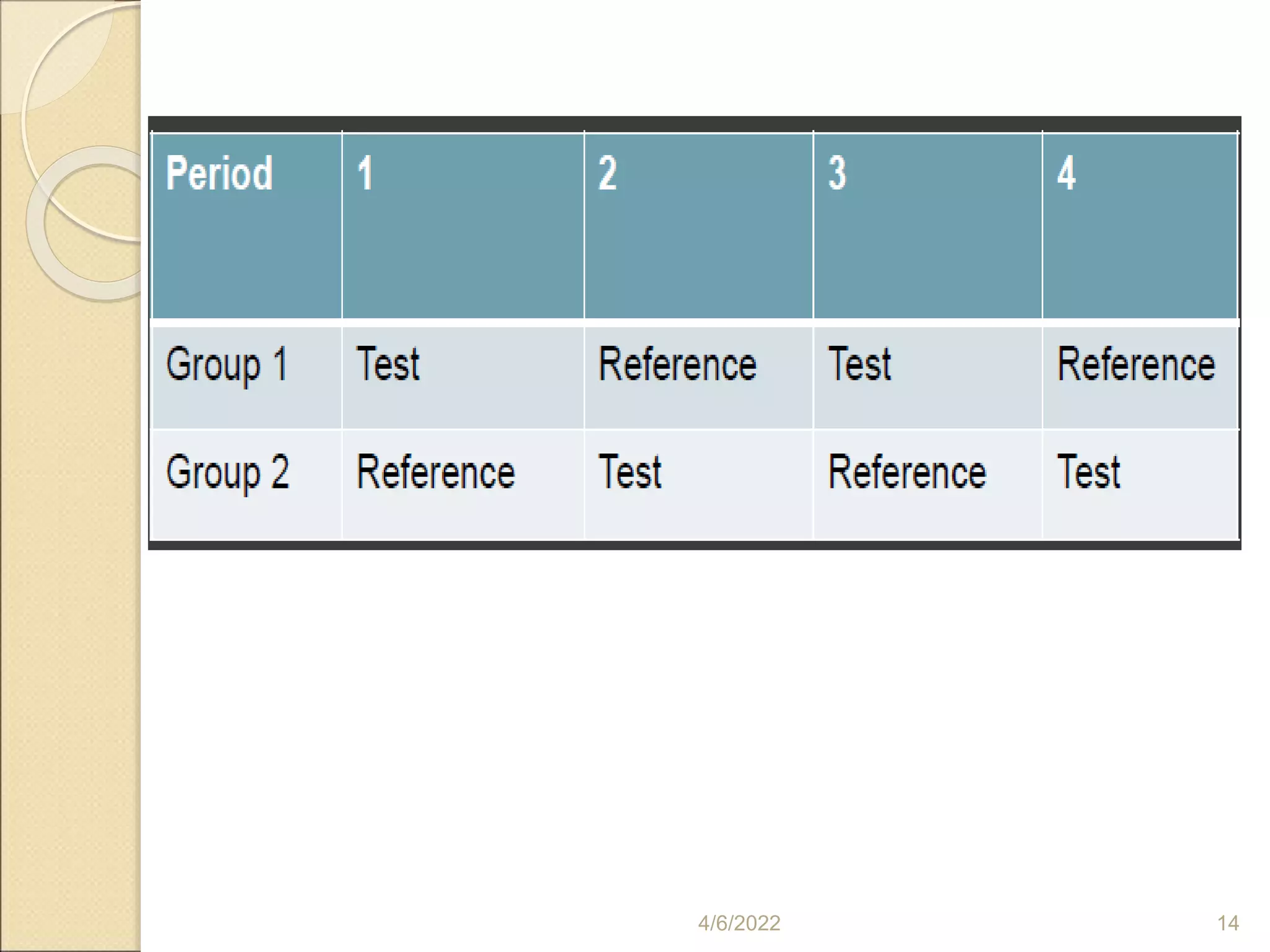The width and height of the screenshot is (1270, 952).
Task: Click the dark bottom border of the table
Action: pos(695,545)
